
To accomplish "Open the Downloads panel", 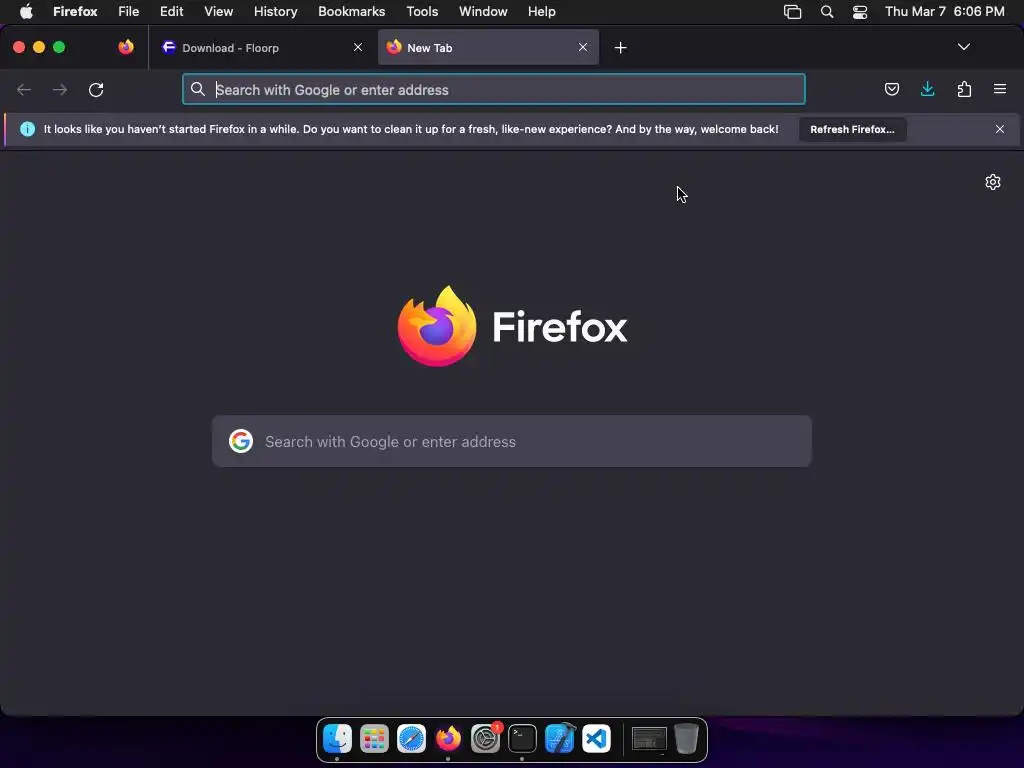I will click(x=927, y=89).
